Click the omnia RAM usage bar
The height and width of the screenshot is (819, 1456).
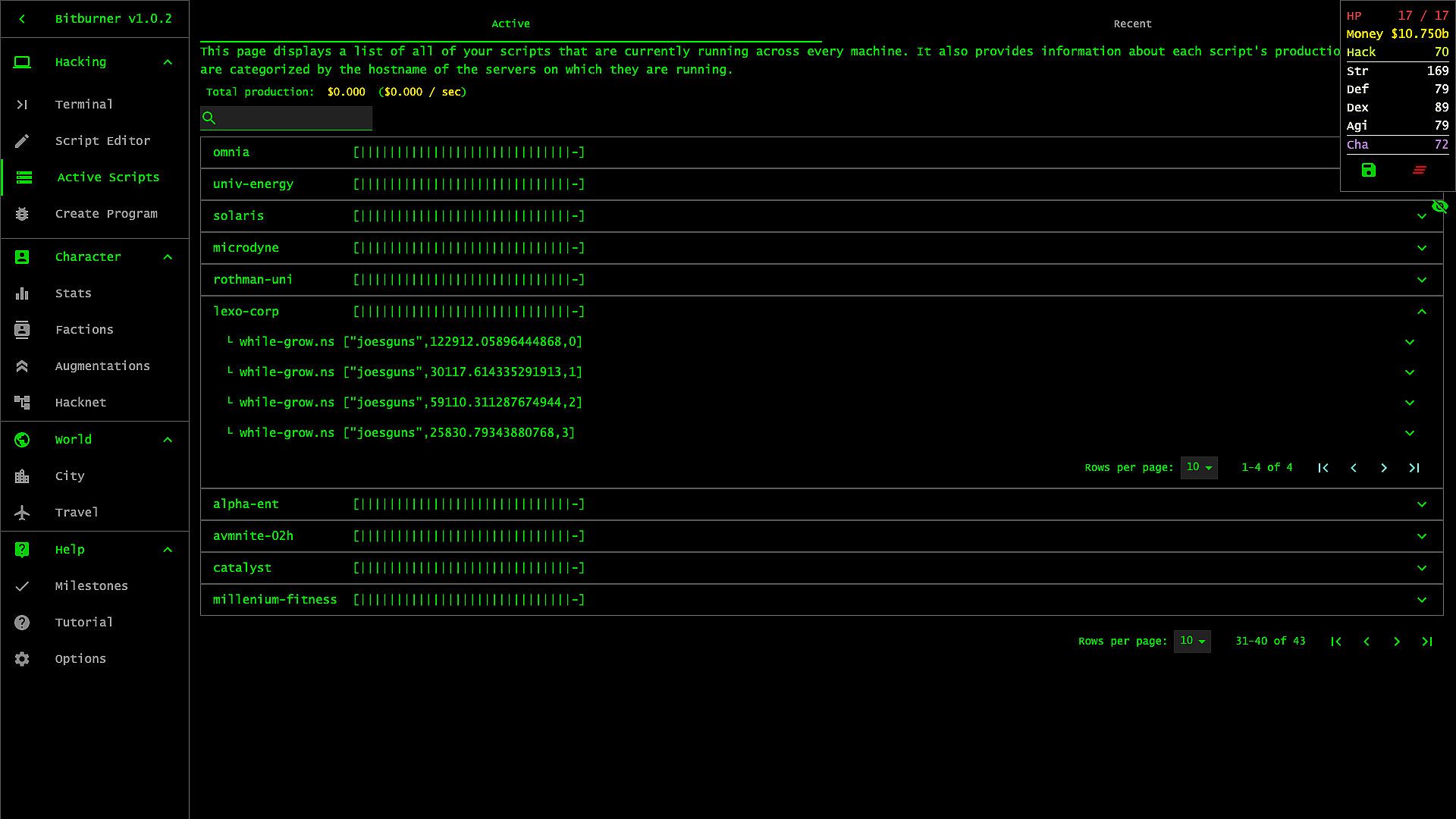[469, 152]
